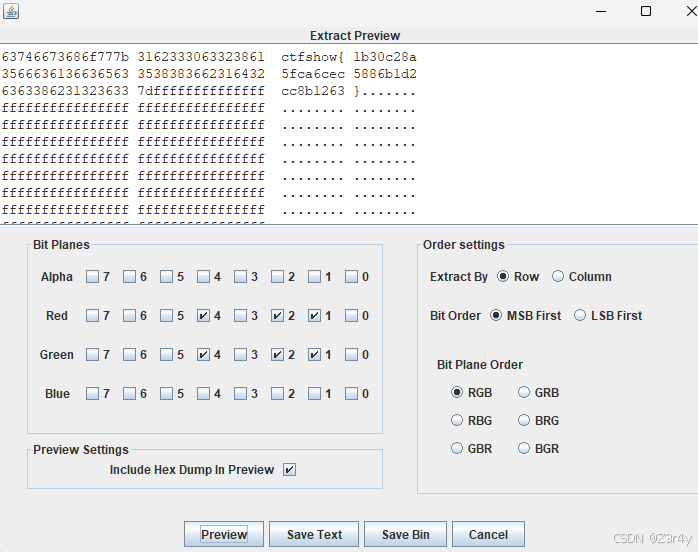Check Alpha bit plane 3
This screenshot has width=698, height=552.
240,277
